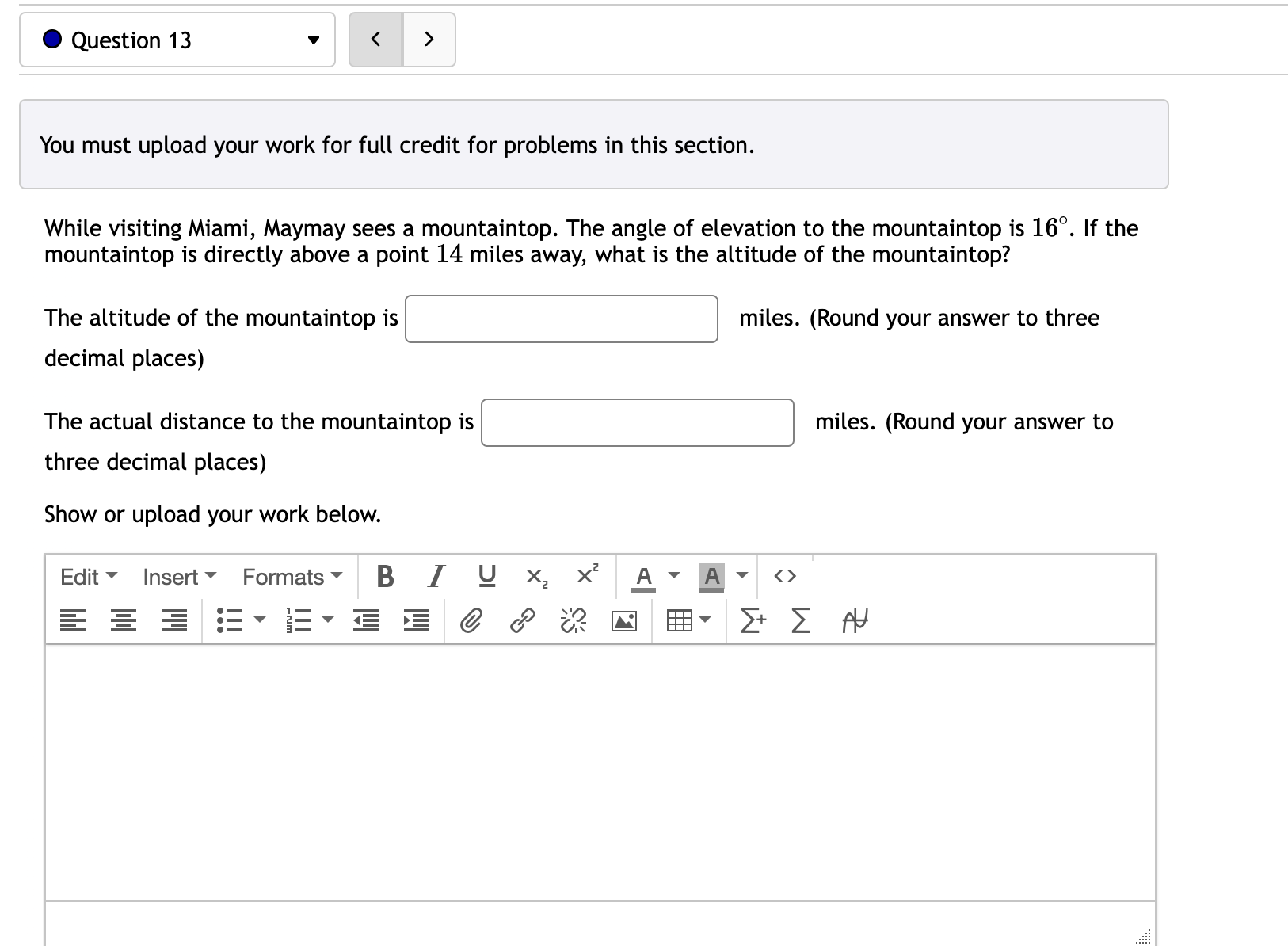Image resolution: width=1288 pixels, height=946 pixels.
Task: Click the next question arrow button
Action: (x=429, y=39)
